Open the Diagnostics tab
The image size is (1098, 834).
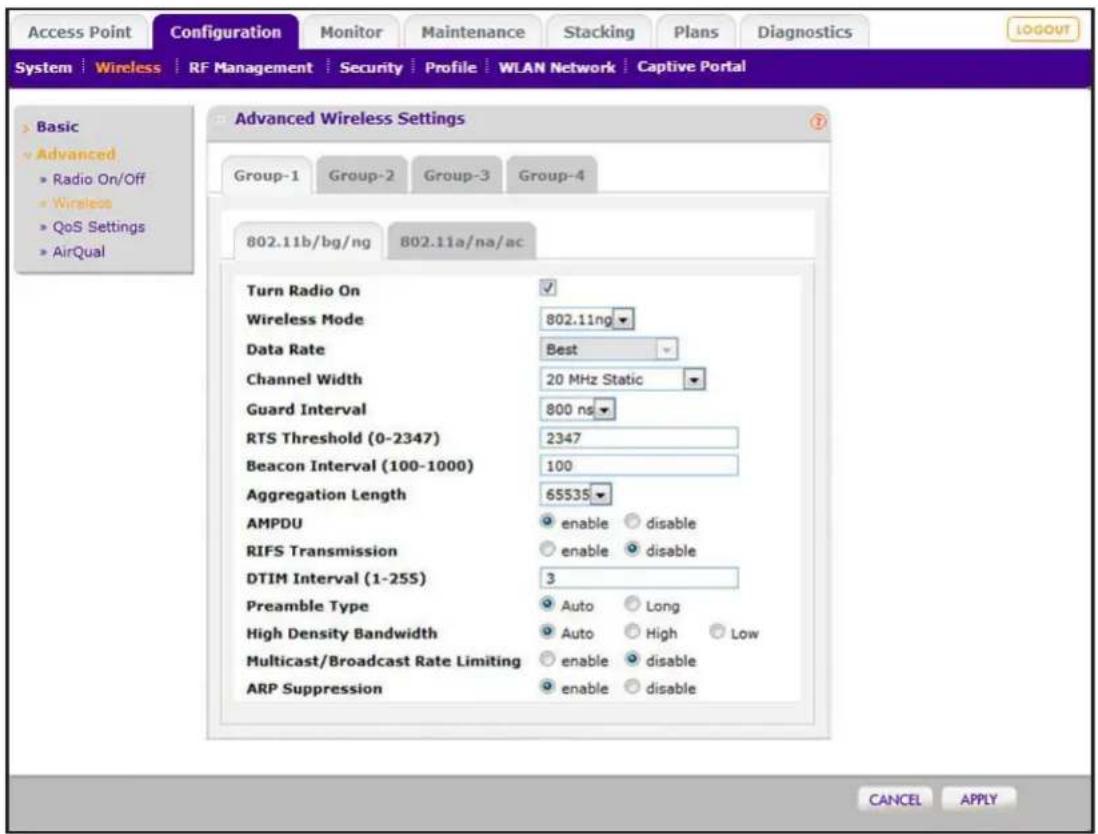coord(805,32)
